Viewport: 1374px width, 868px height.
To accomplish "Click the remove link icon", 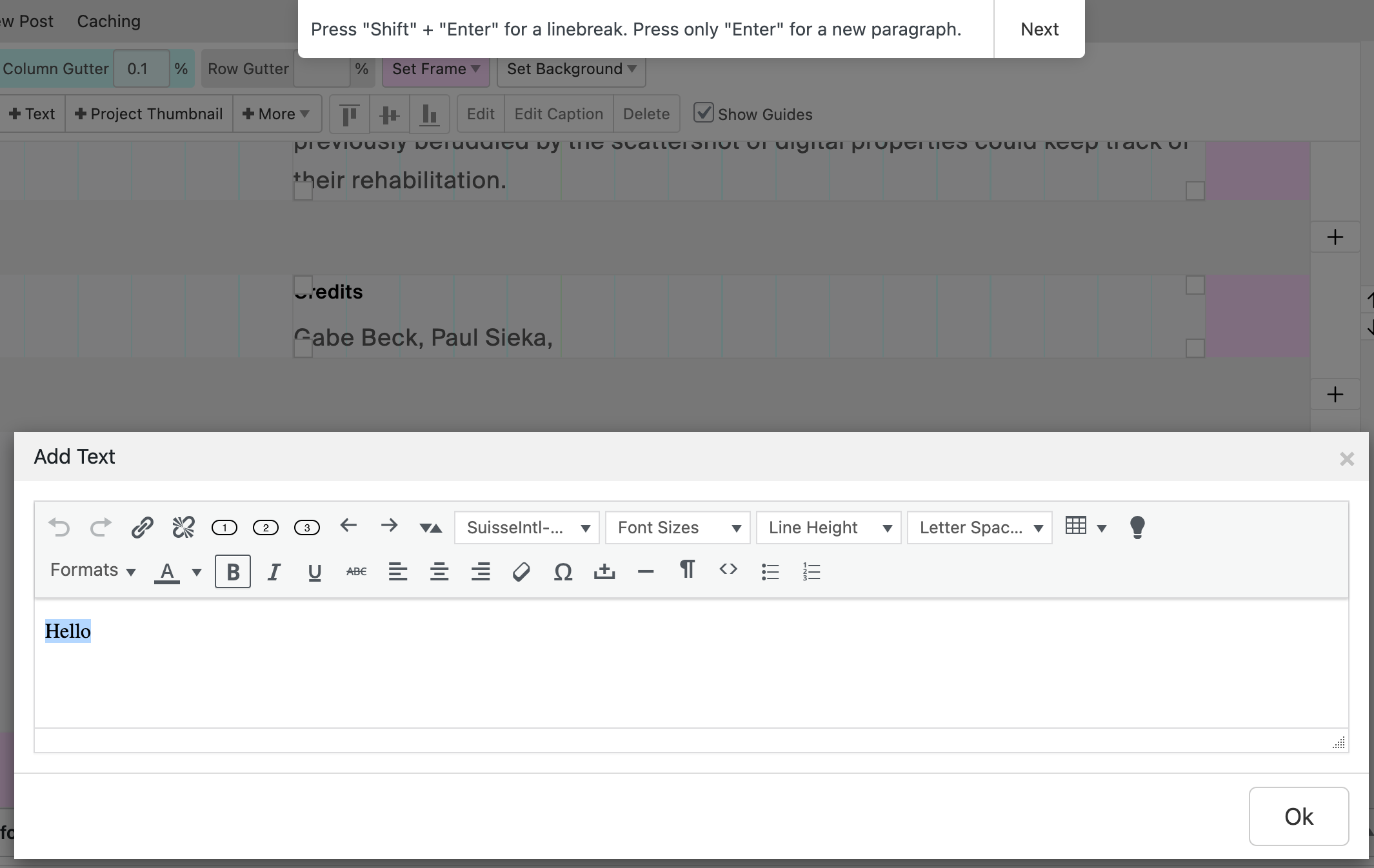I will [x=183, y=528].
